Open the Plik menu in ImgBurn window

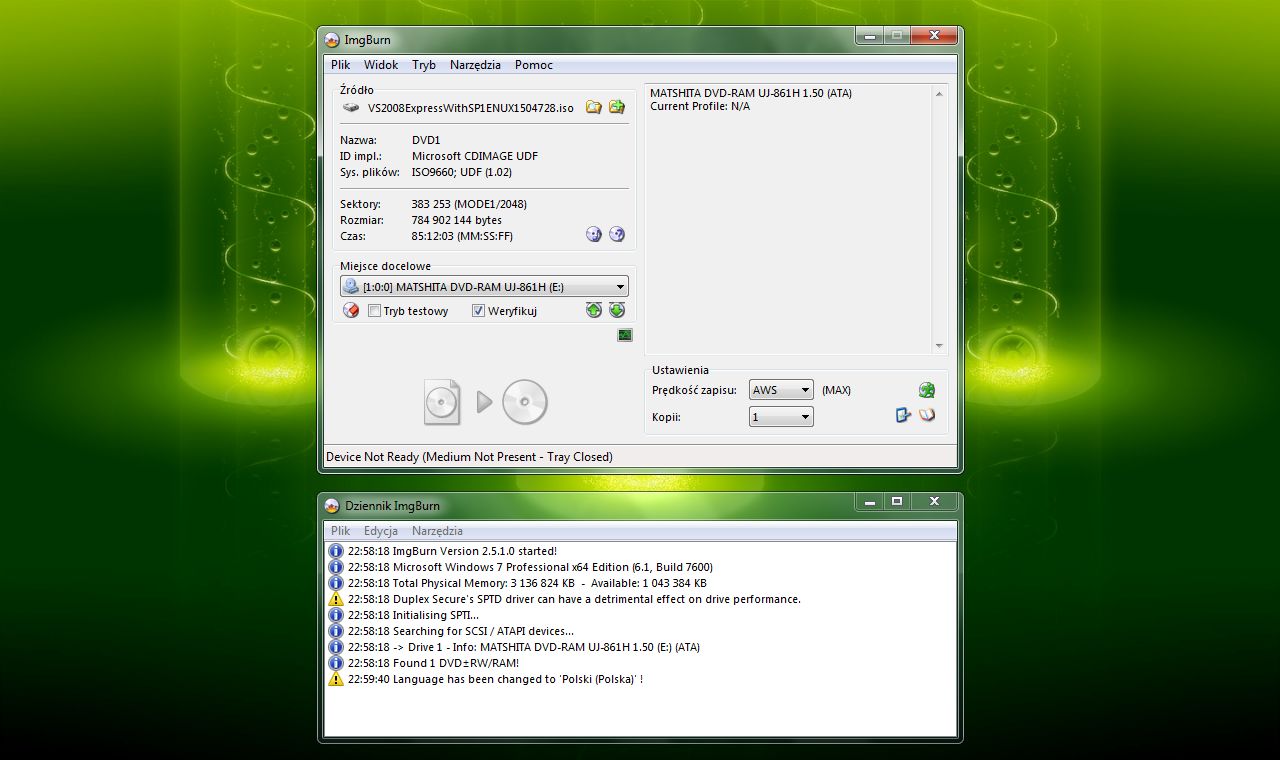point(341,65)
